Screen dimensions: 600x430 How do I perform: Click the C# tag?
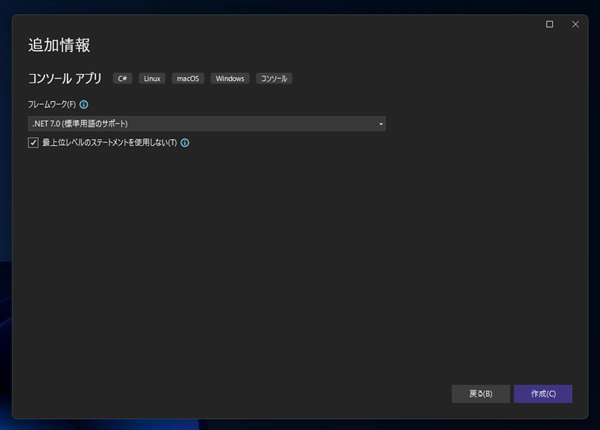(122, 78)
